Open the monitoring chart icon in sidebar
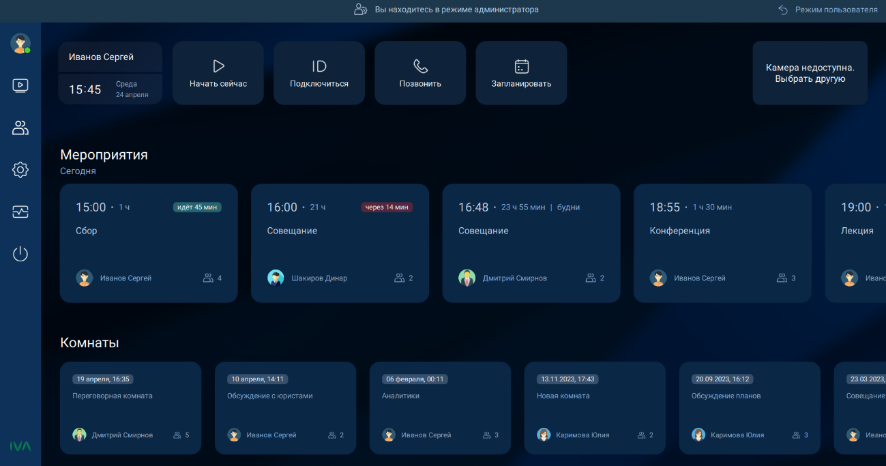The image size is (886, 466). click(20, 212)
